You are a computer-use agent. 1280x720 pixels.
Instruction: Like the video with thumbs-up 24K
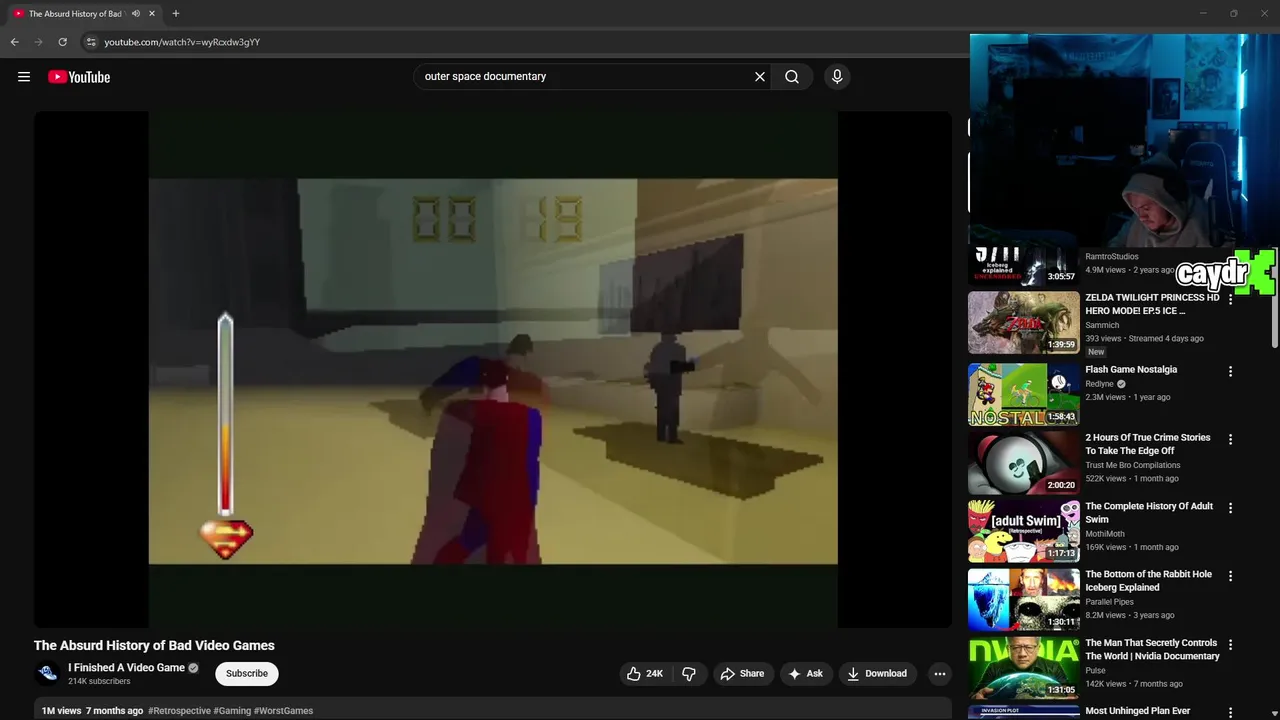point(645,674)
